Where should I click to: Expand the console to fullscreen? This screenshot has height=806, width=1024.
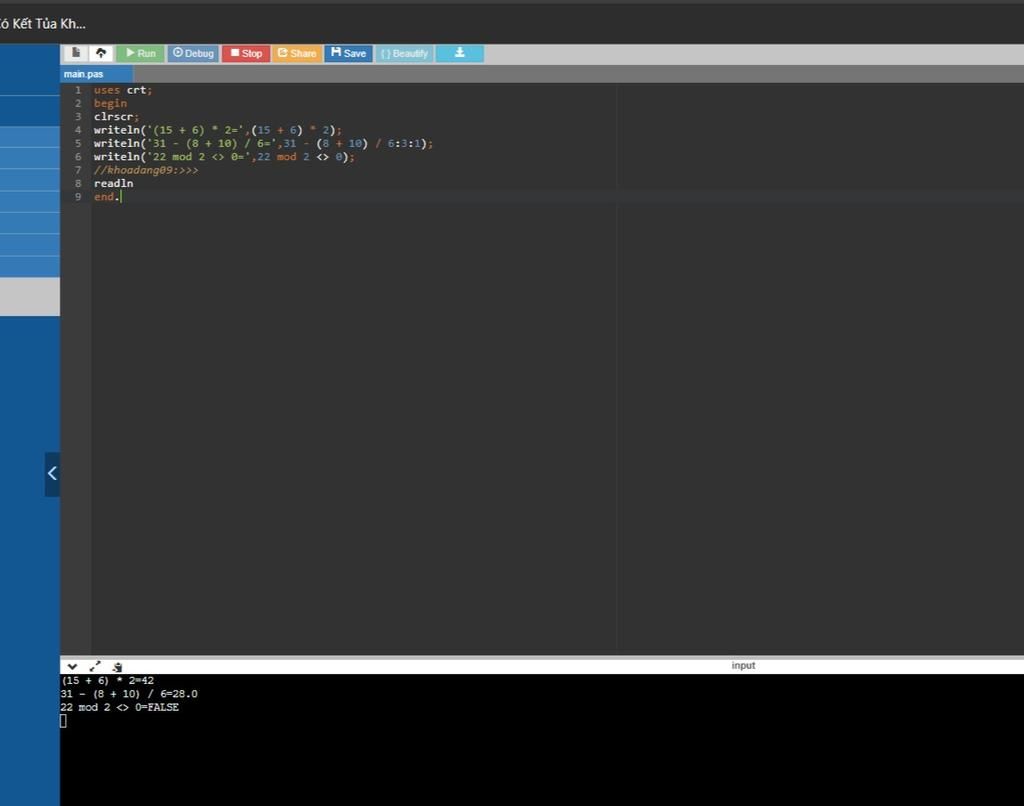(x=95, y=666)
